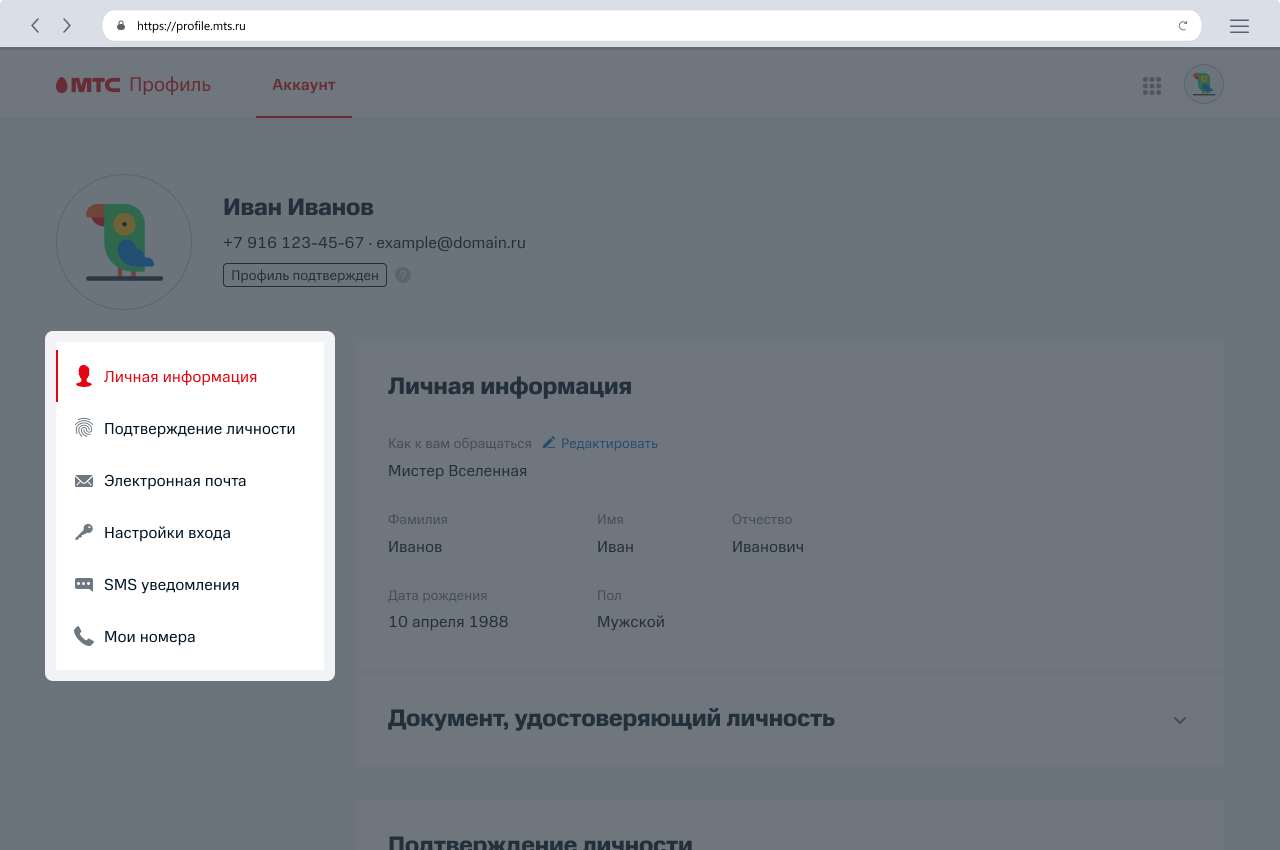Click the red person icon in sidebar

[x=84, y=376]
